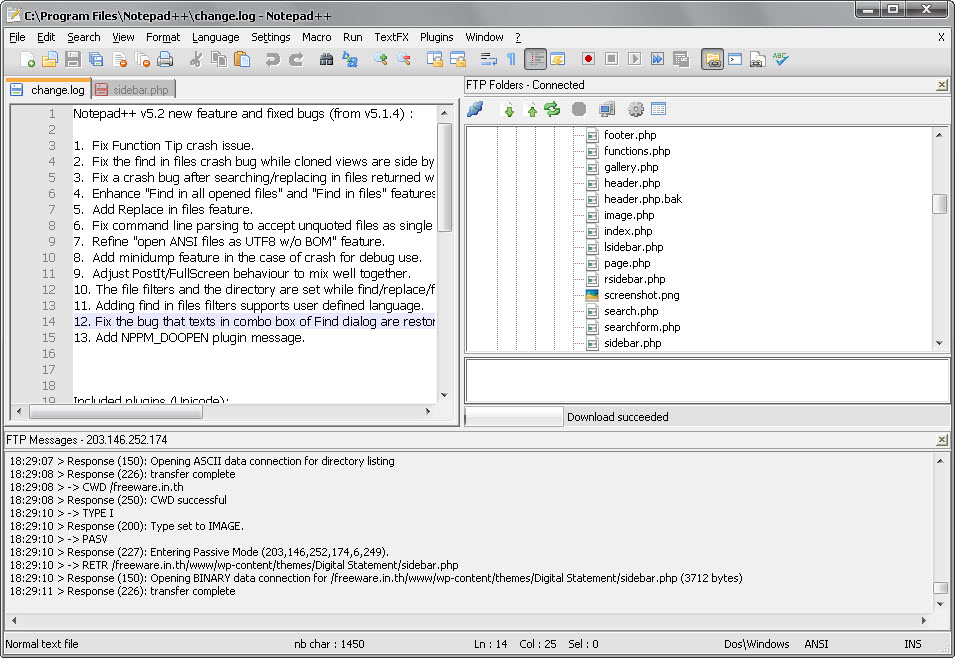
Task: Click the FTP tree vertical scrollbar thumb
Action: click(940, 203)
